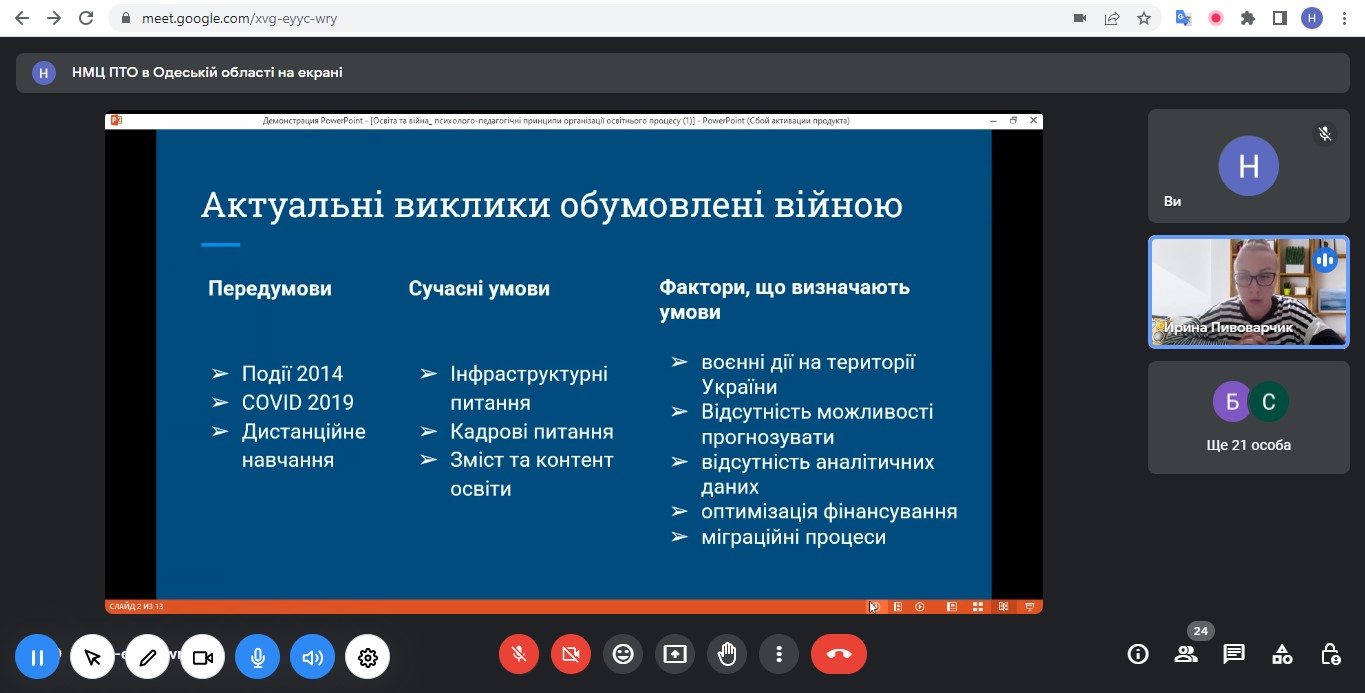
Task: Raise your hand in the meeting
Action: pyautogui.click(x=727, y=654)
